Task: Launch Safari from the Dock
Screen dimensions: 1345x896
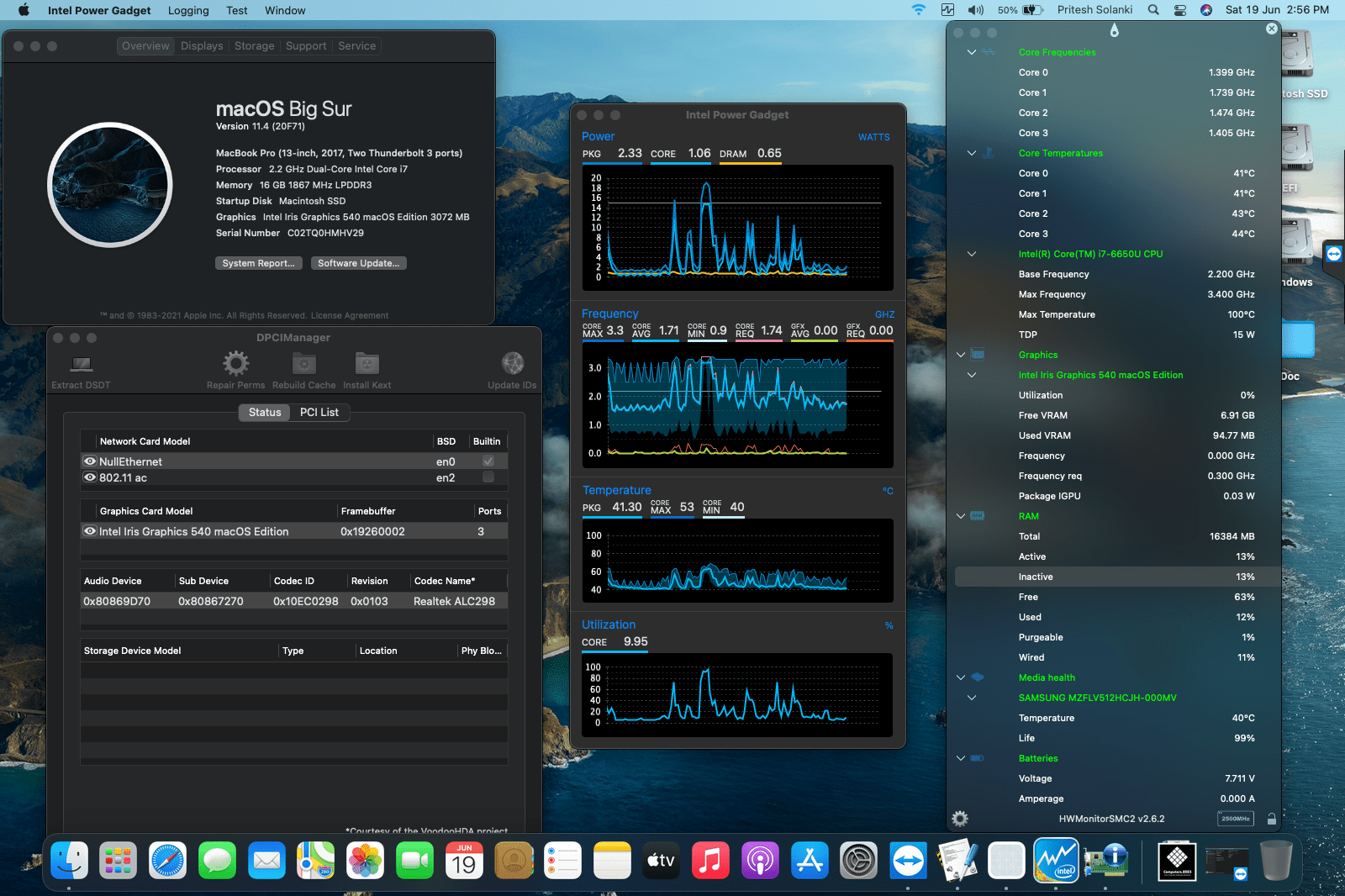Action: point(167,861)
